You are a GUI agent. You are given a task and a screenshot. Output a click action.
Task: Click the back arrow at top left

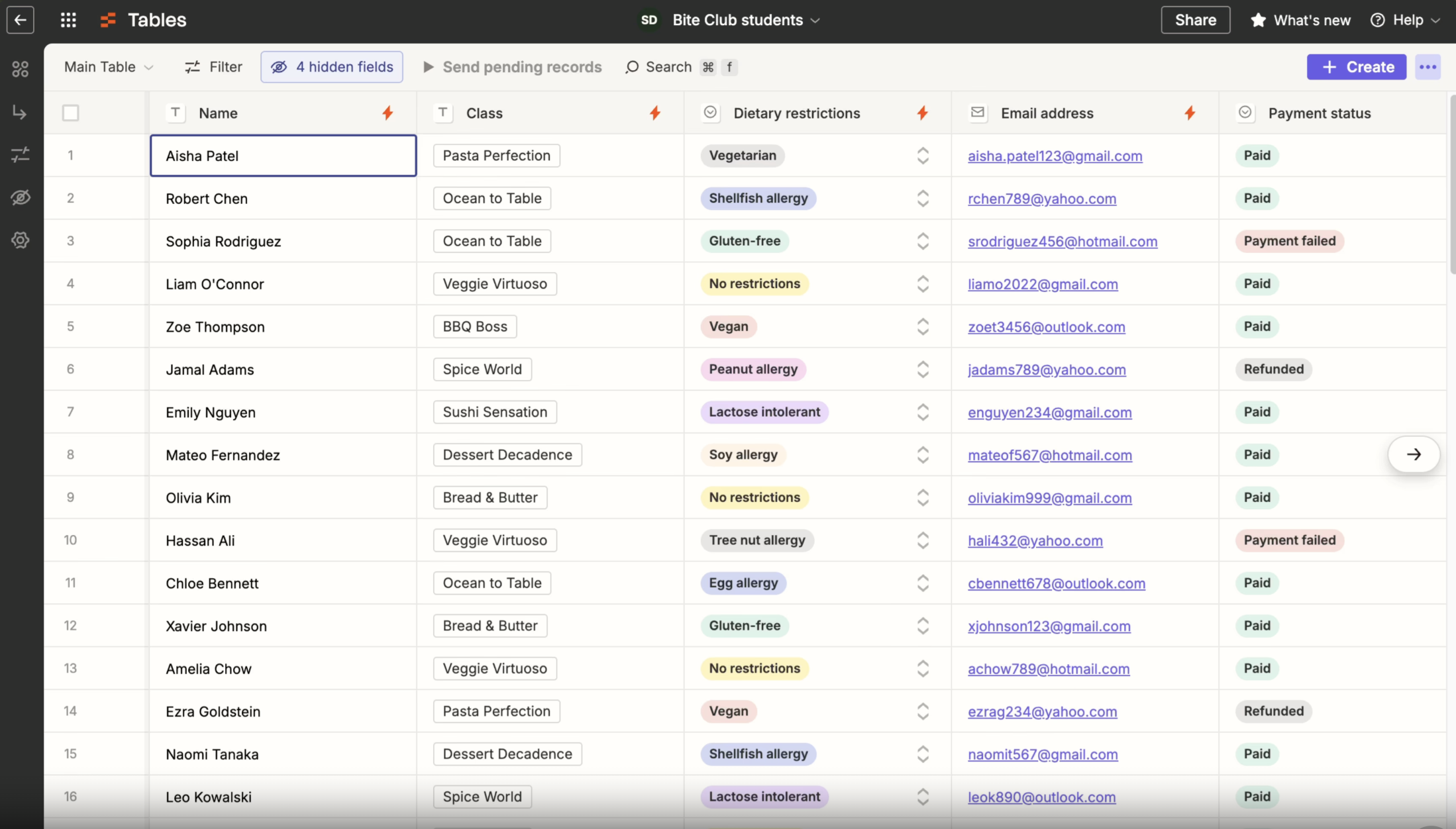21,20
